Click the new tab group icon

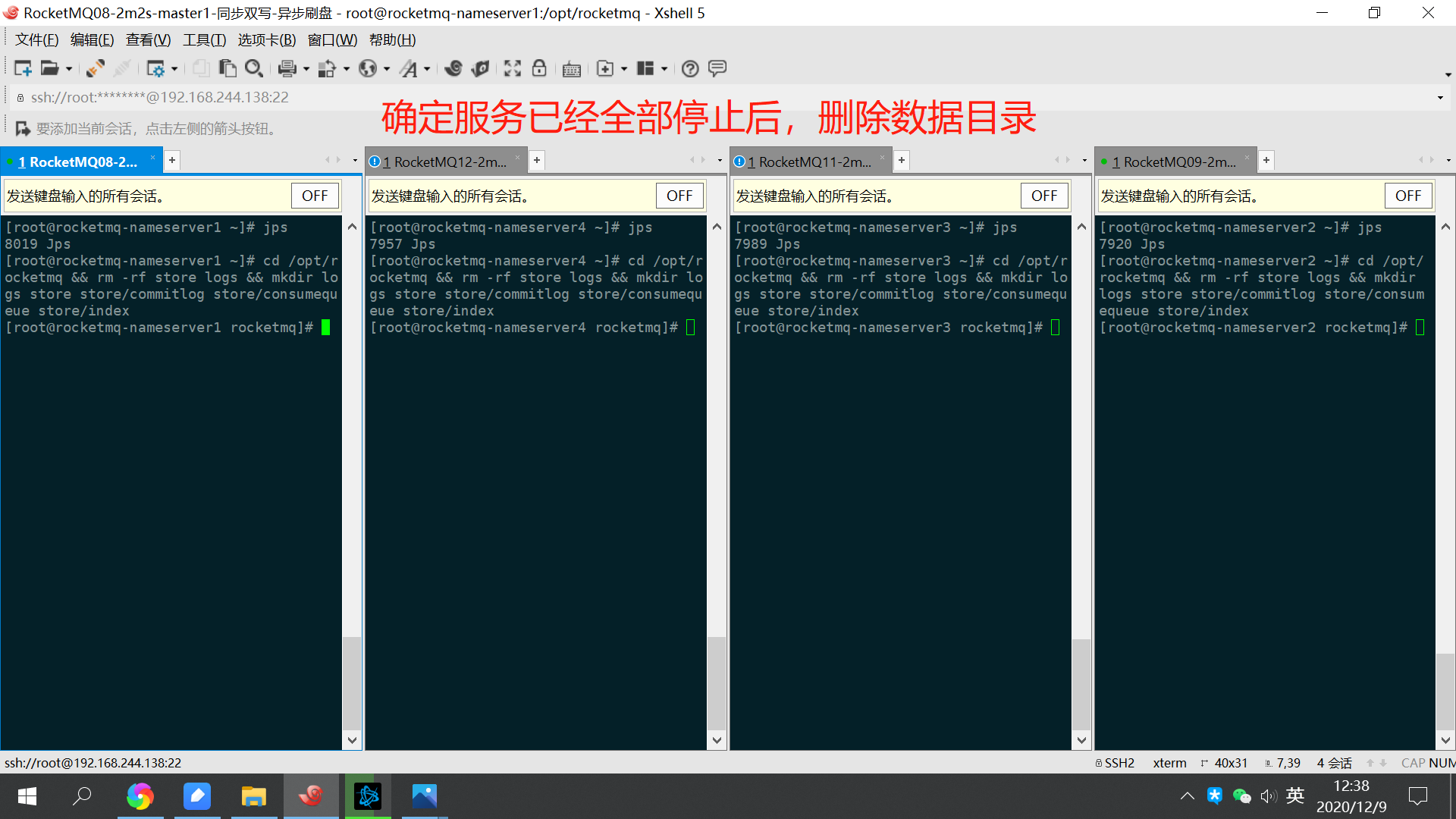(x=605, y=68)
